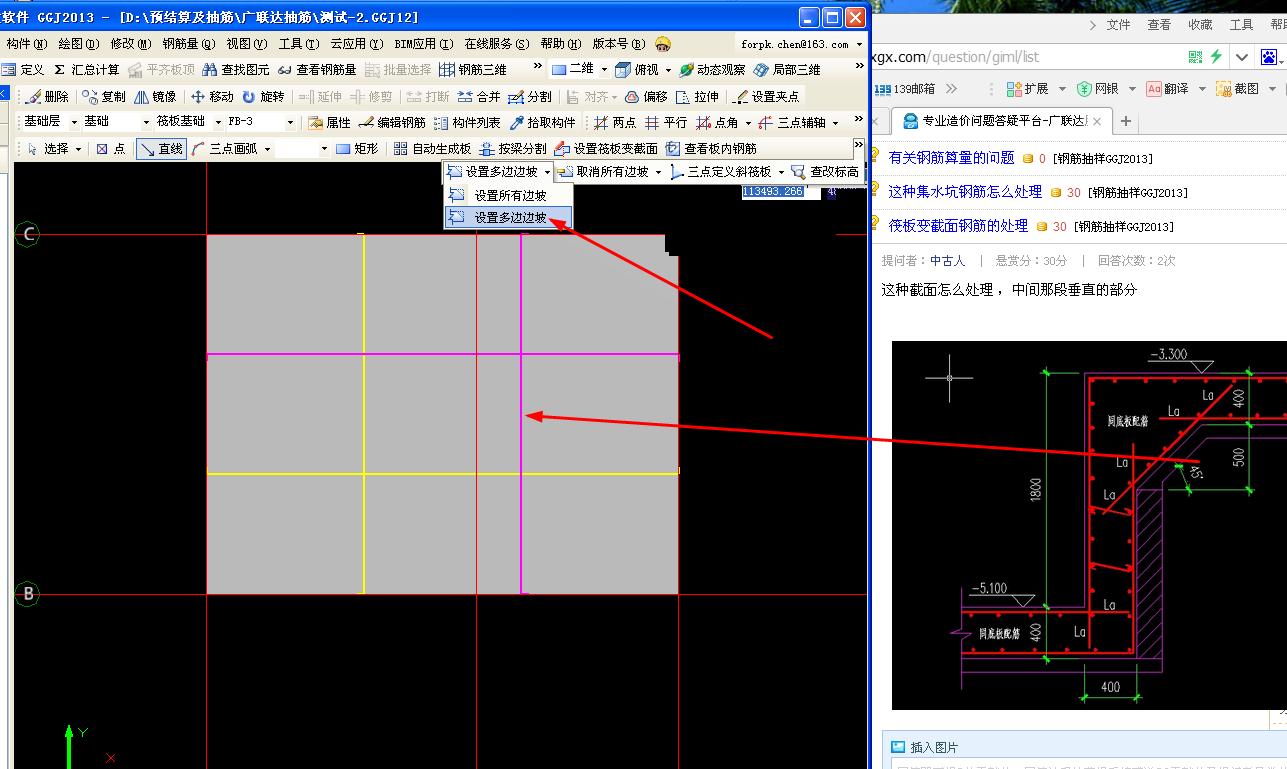Open FB-3 component name dropdown
The image size is (1287, 769).
pos(291,122)
